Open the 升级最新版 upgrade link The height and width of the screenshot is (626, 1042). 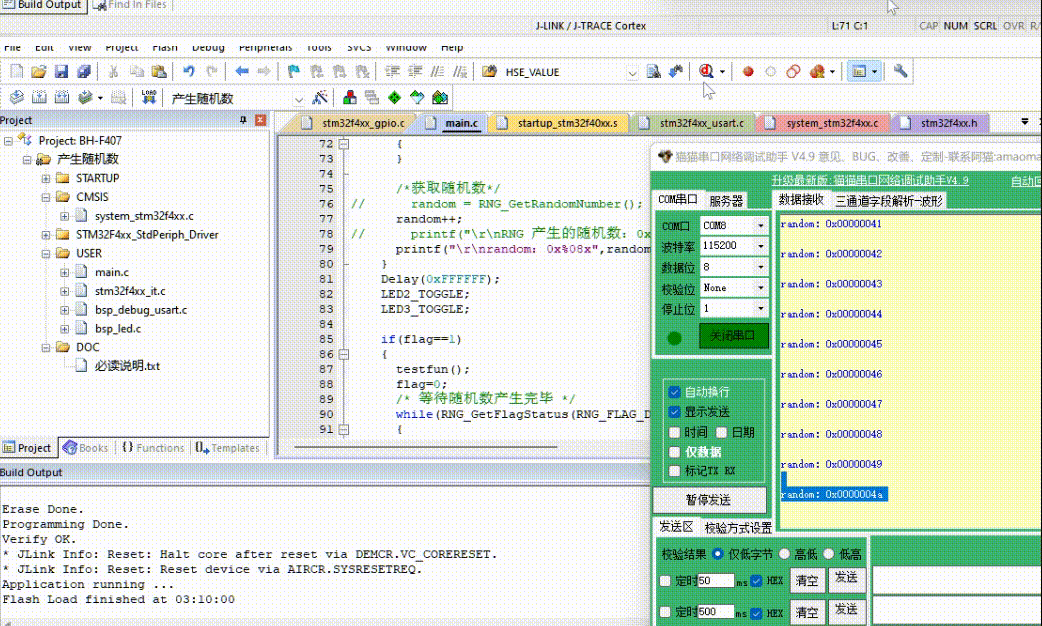pos(870,180)
